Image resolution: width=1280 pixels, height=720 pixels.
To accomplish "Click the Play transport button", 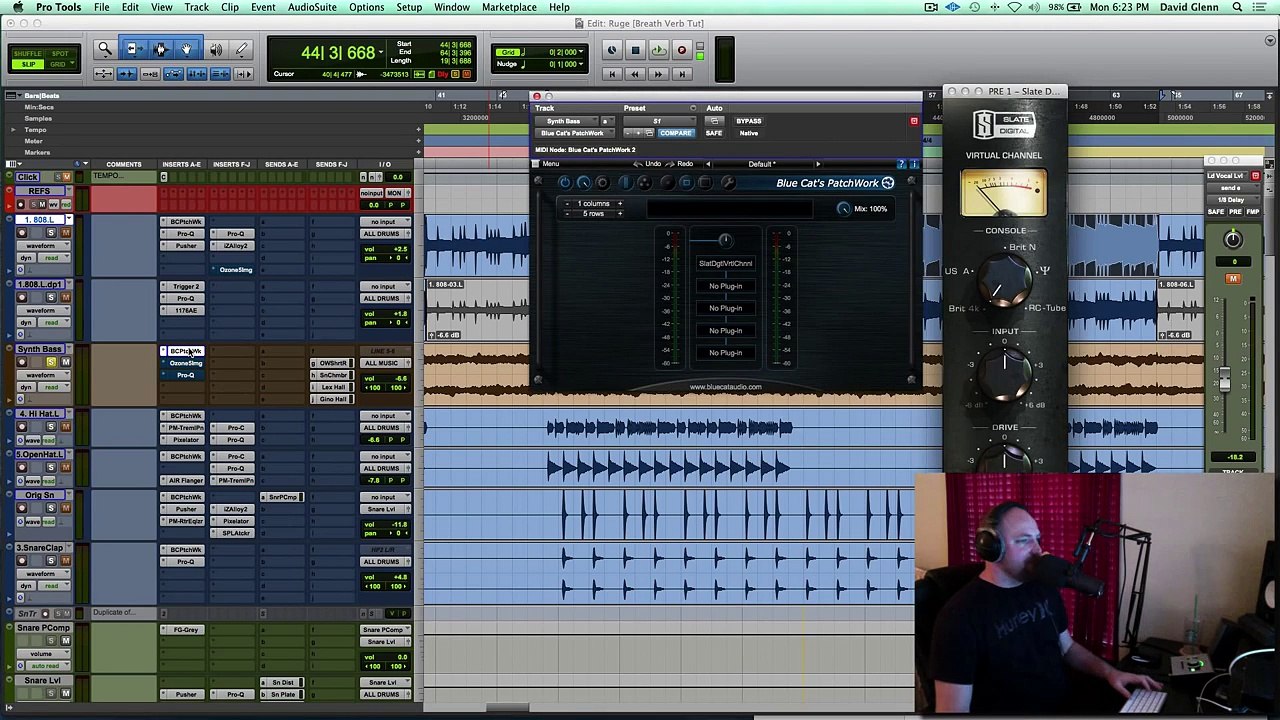I will tap(658, 50).
